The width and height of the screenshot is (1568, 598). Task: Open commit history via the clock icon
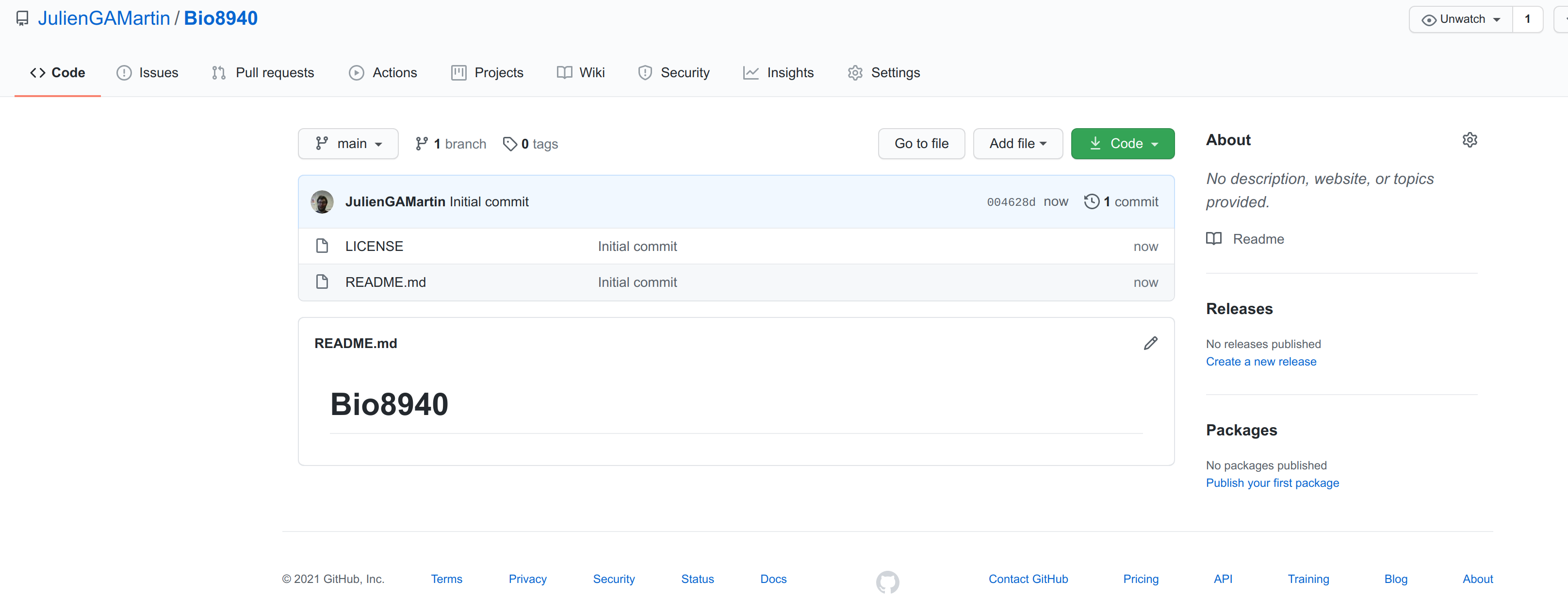point(1092,201)
